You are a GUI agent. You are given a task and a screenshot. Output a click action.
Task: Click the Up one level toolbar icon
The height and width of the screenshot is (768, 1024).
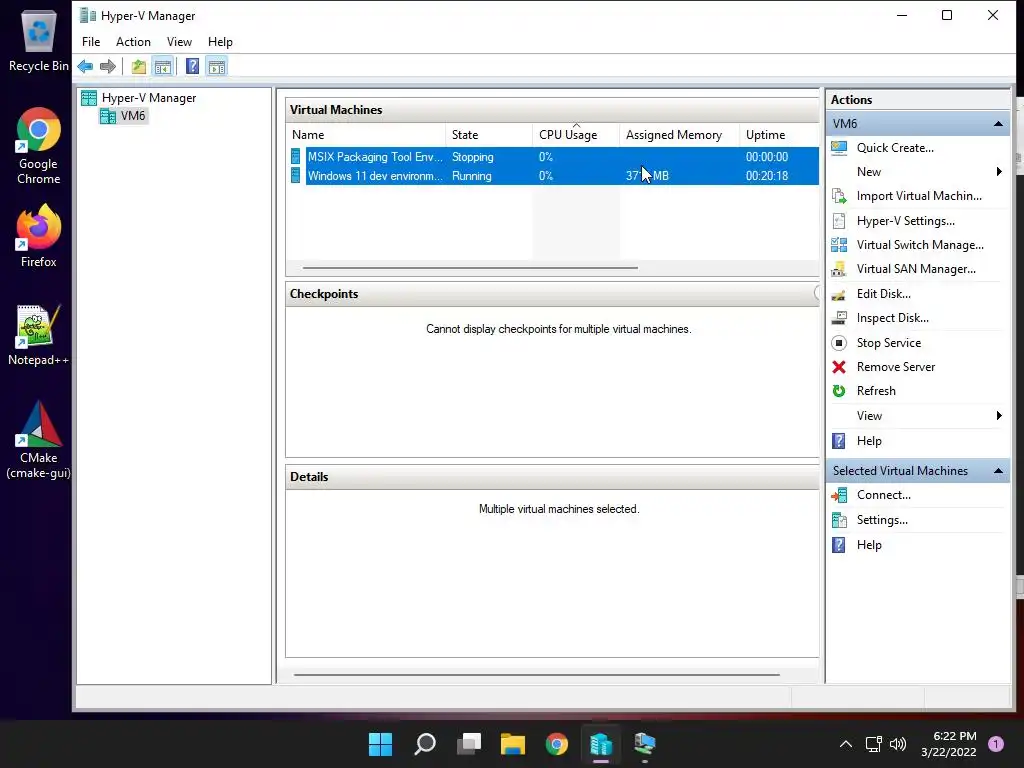138,67
